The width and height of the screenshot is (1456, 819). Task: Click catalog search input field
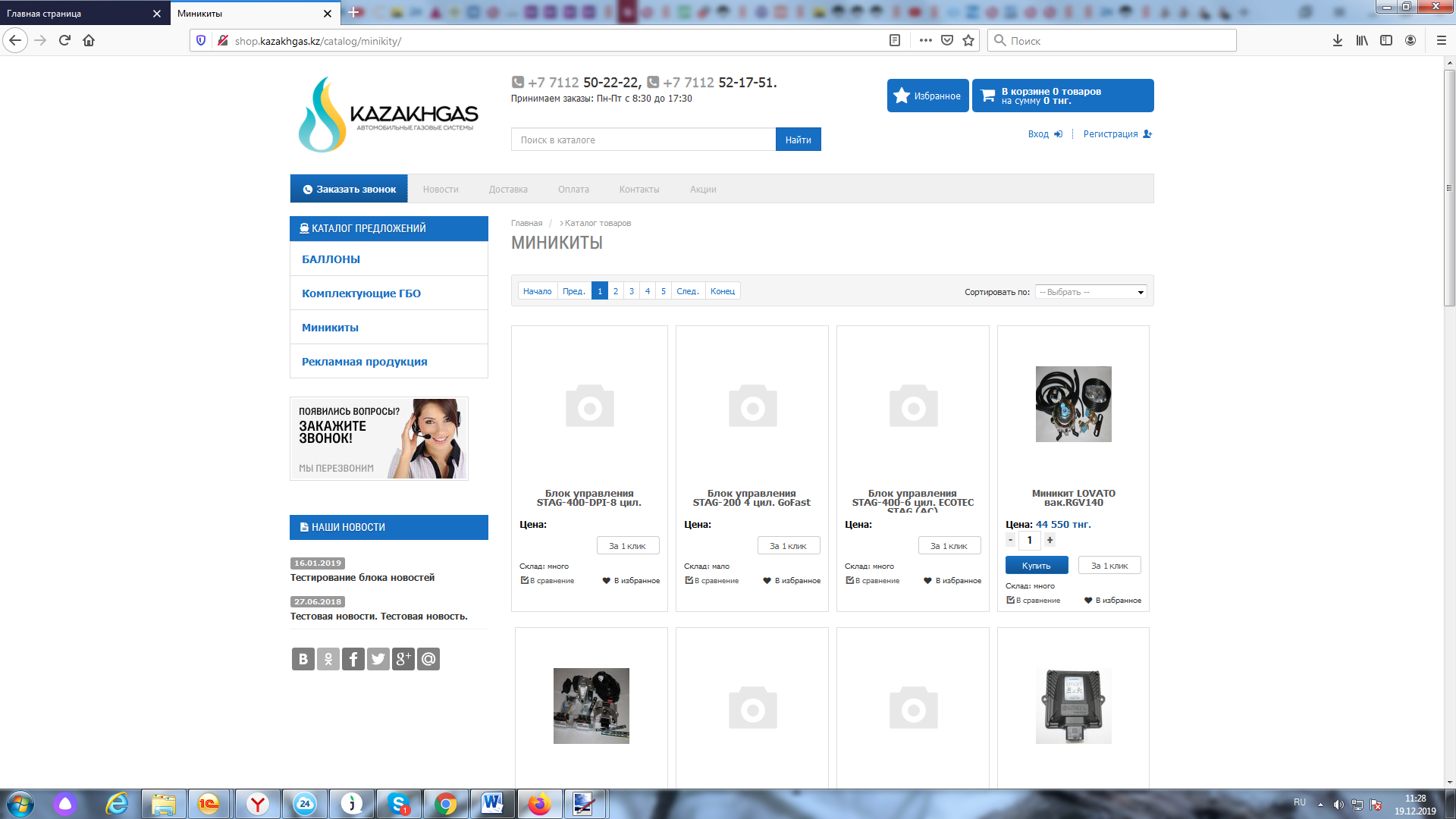pyautogui.click(x=643, y=140)
